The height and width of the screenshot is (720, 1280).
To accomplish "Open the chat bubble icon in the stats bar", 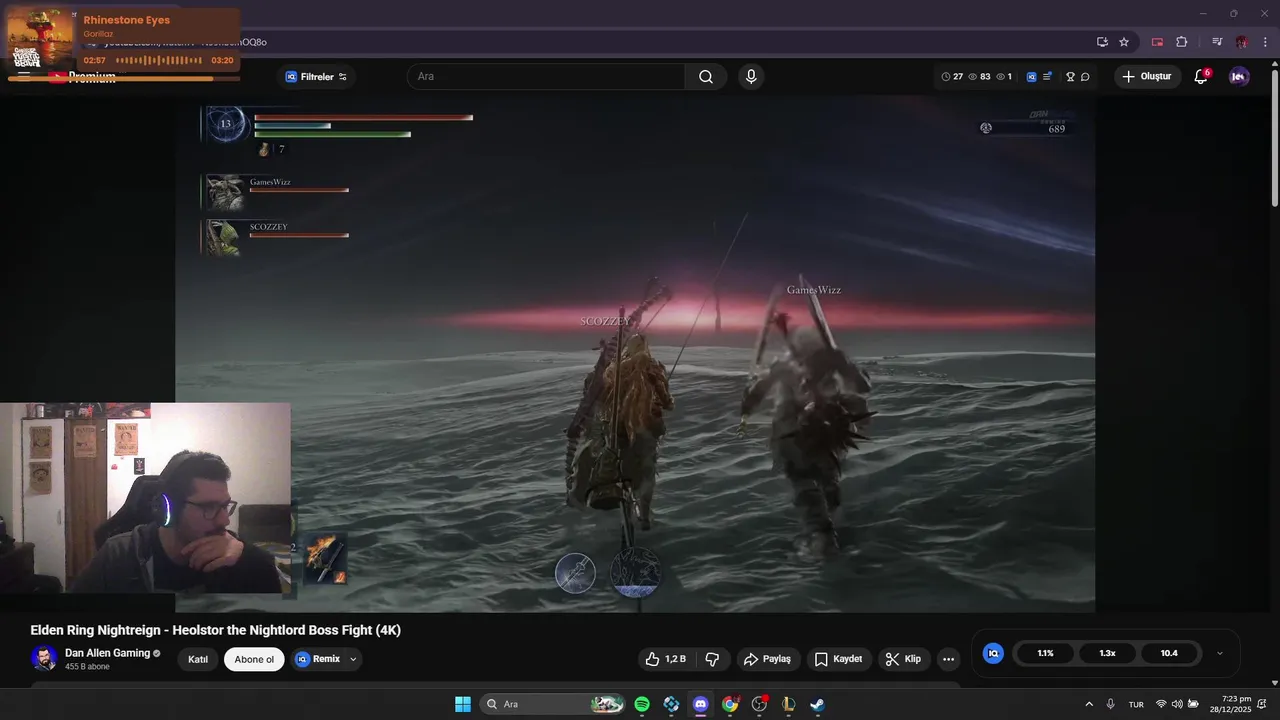I will coord(1085,77).
